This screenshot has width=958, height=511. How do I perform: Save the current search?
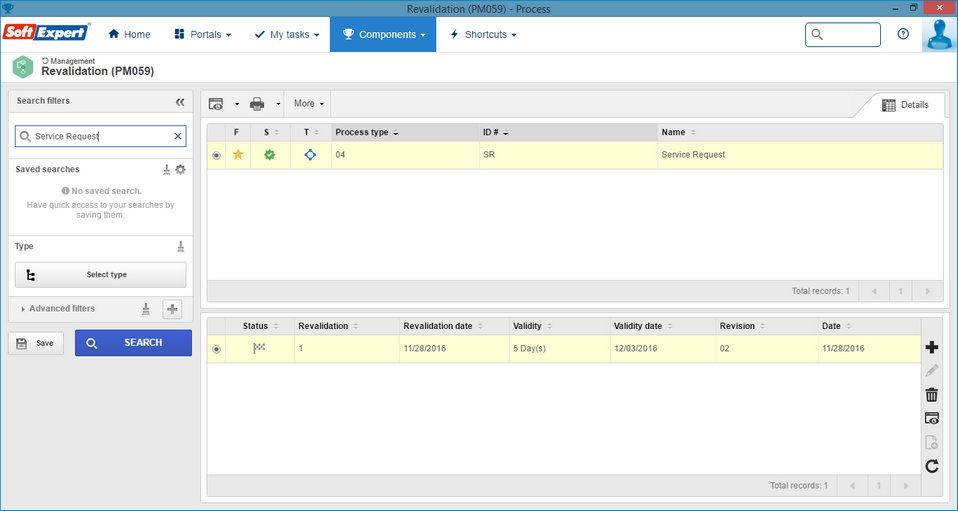36,343
